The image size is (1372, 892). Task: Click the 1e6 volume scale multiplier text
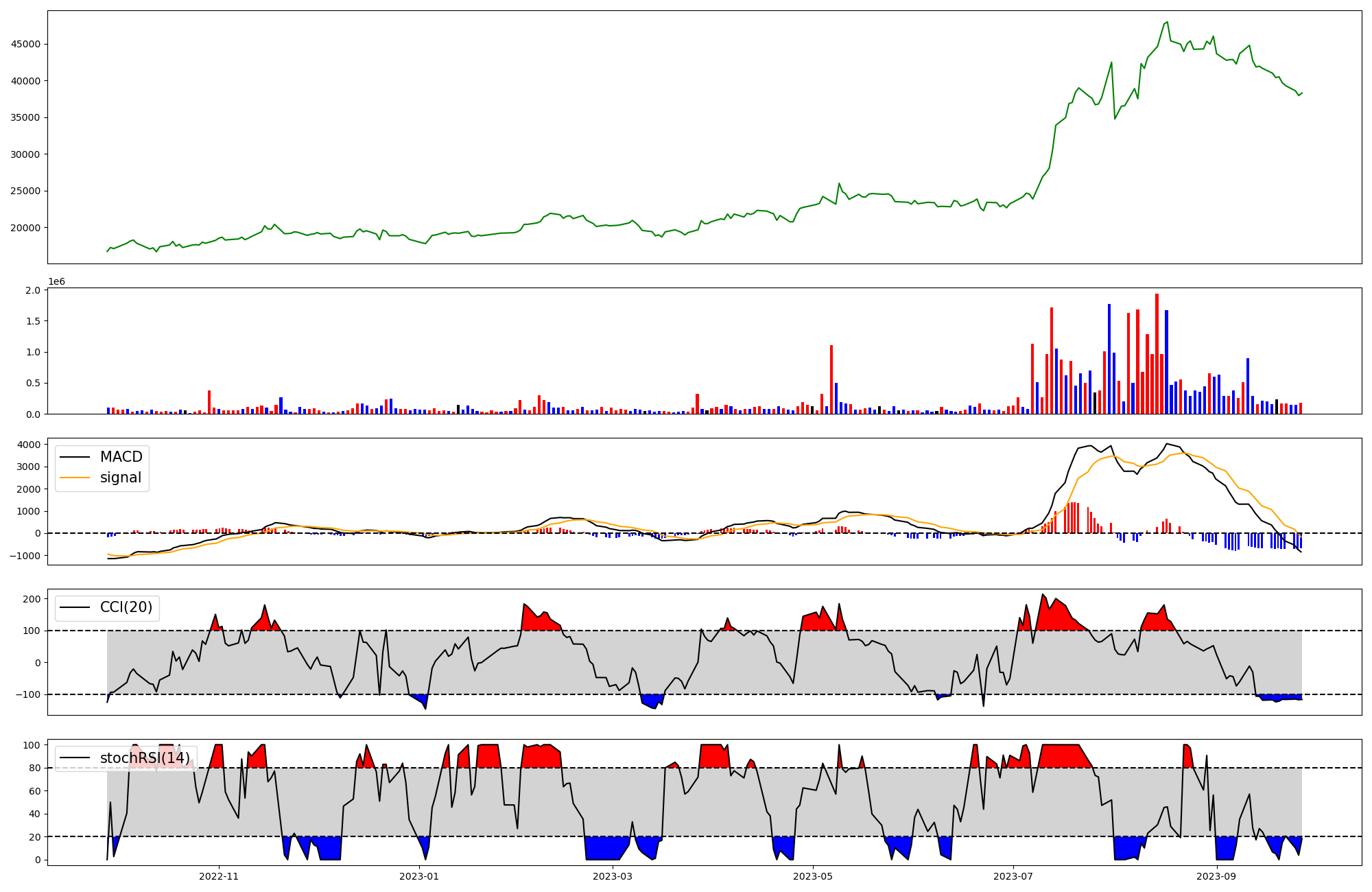point(56,281)
